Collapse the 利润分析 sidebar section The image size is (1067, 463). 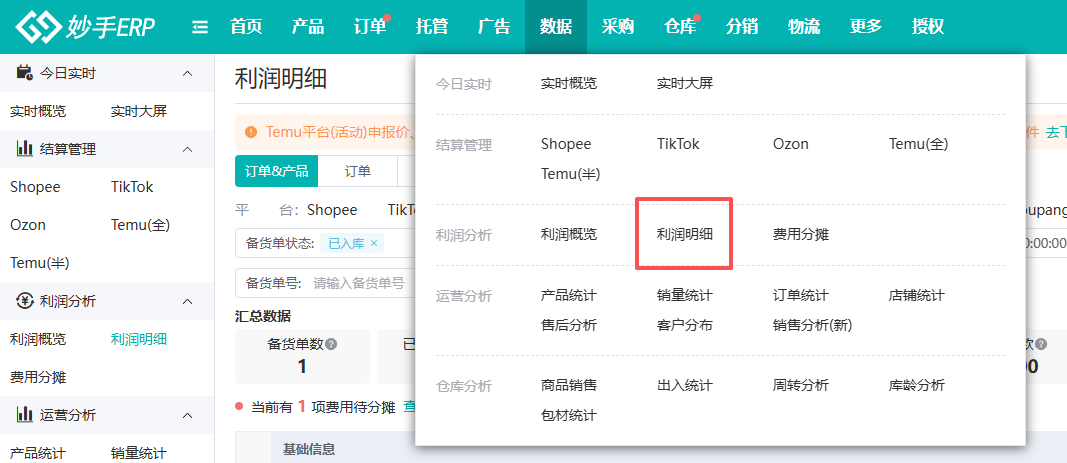[187, 301]
